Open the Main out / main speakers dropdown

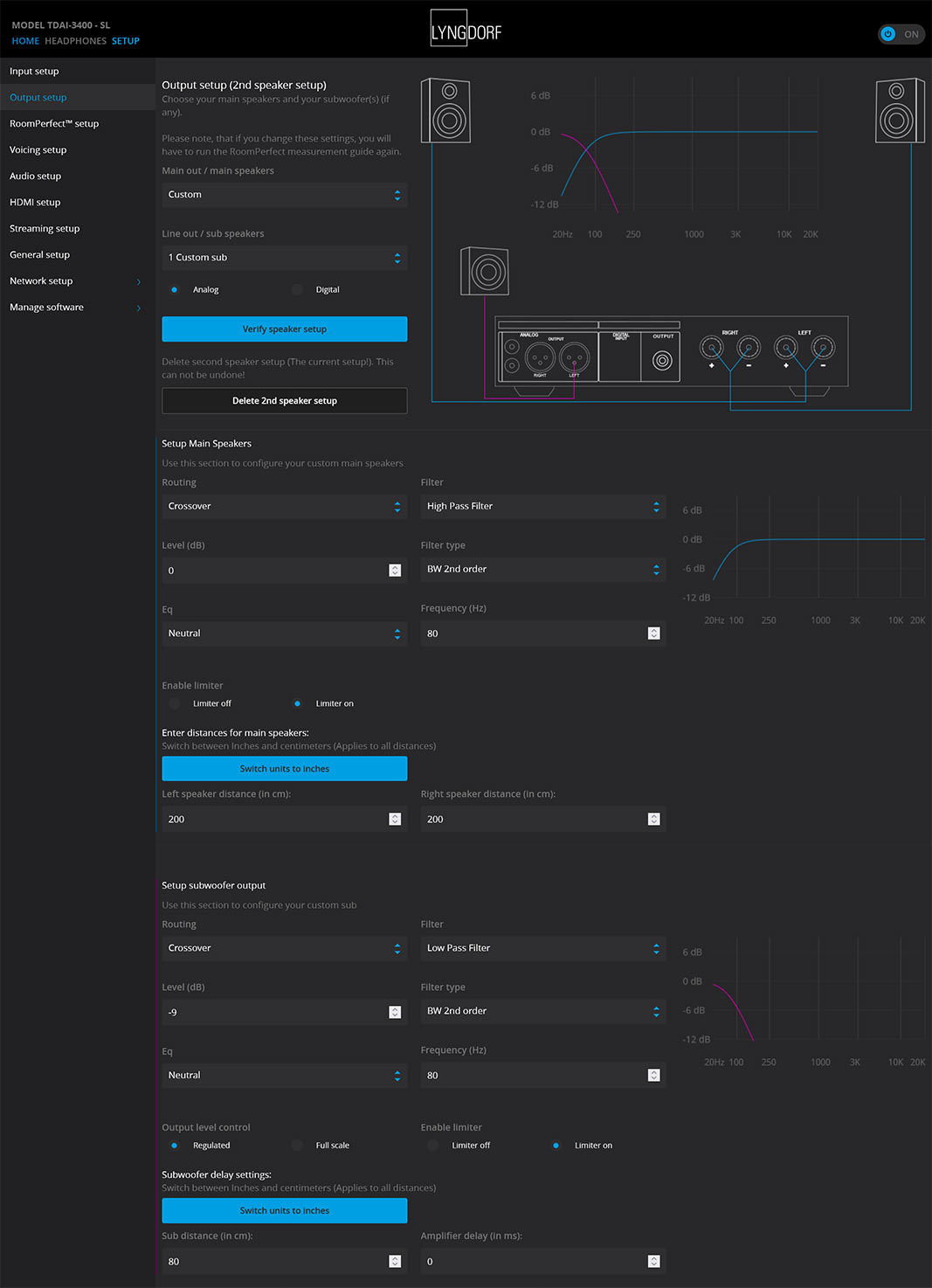point(284,195)
